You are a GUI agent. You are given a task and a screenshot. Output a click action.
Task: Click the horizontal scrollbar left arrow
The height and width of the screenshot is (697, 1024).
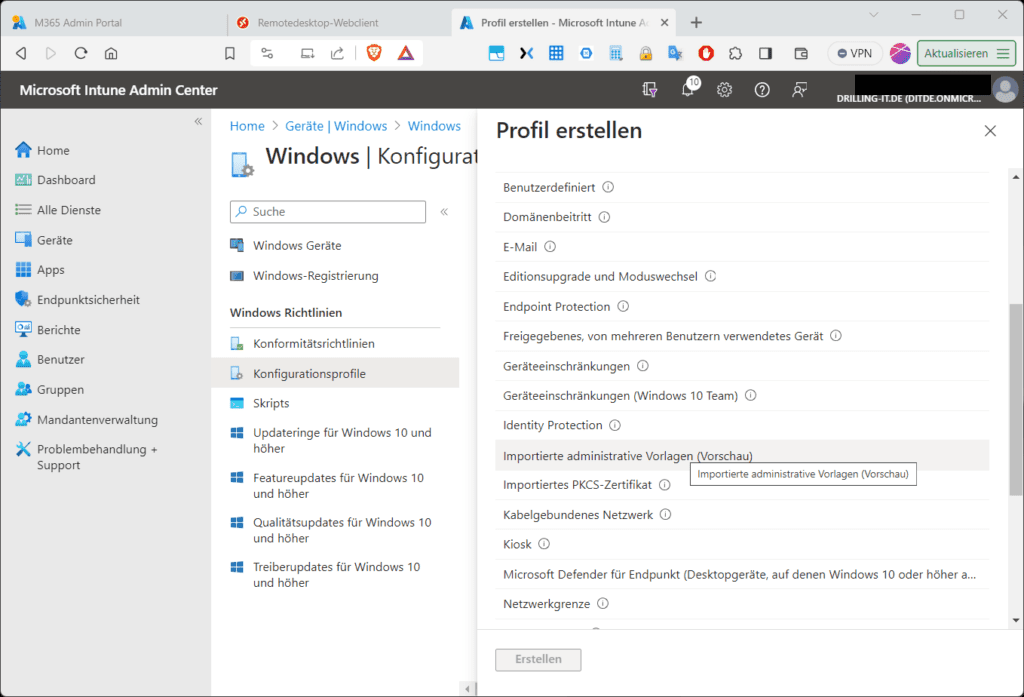[468, 689]
